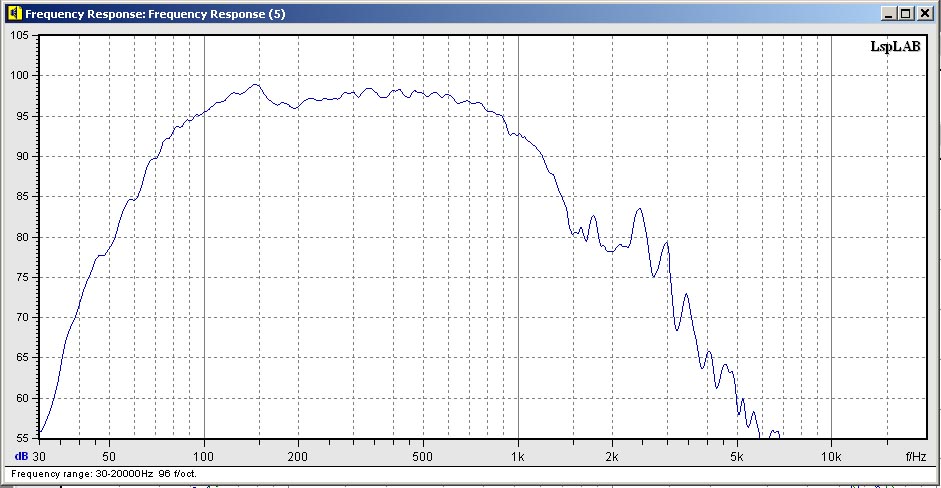Click the 85 dB axis label
Viewport: 941px width, 488px height.
coord(22,196)
